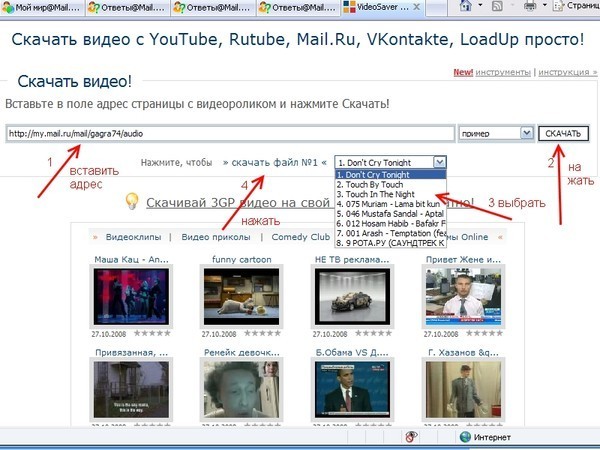
Task: Click the Print icon in toolbar
Action: point(530,6)
